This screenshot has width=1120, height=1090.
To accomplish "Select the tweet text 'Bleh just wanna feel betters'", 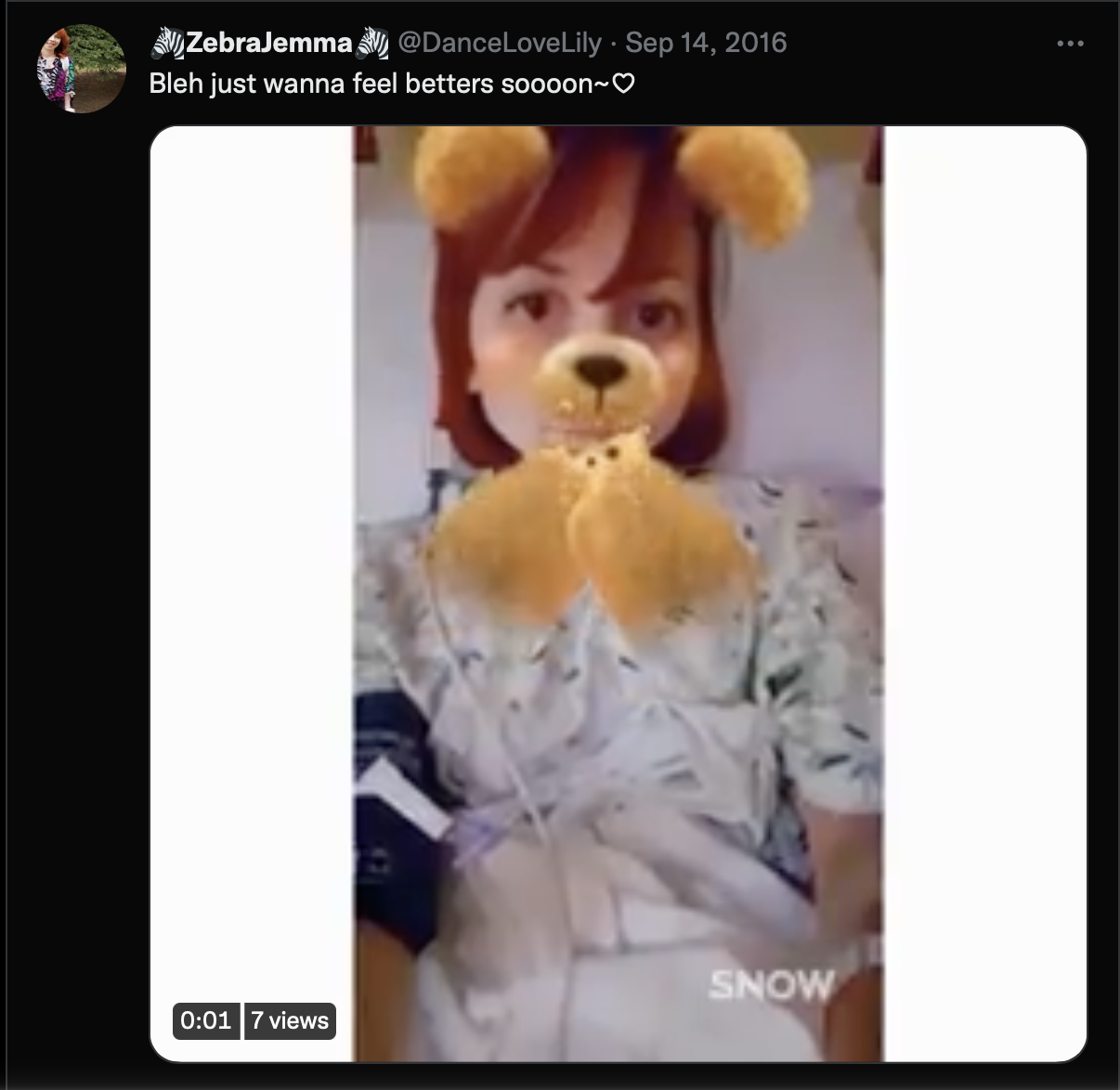I will click(x=321, y=84).
